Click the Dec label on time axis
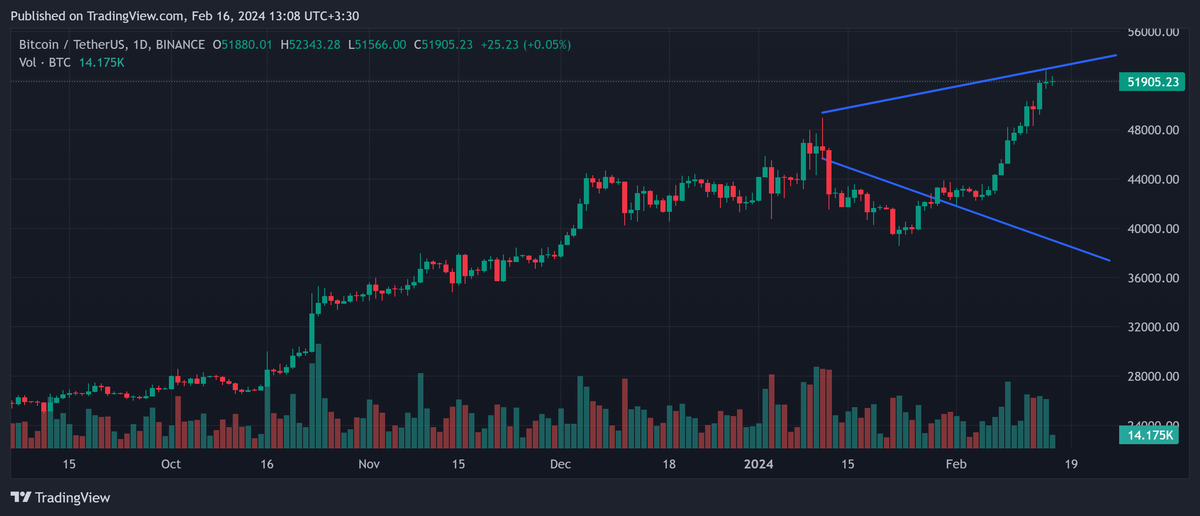 (x=560, y=464)
